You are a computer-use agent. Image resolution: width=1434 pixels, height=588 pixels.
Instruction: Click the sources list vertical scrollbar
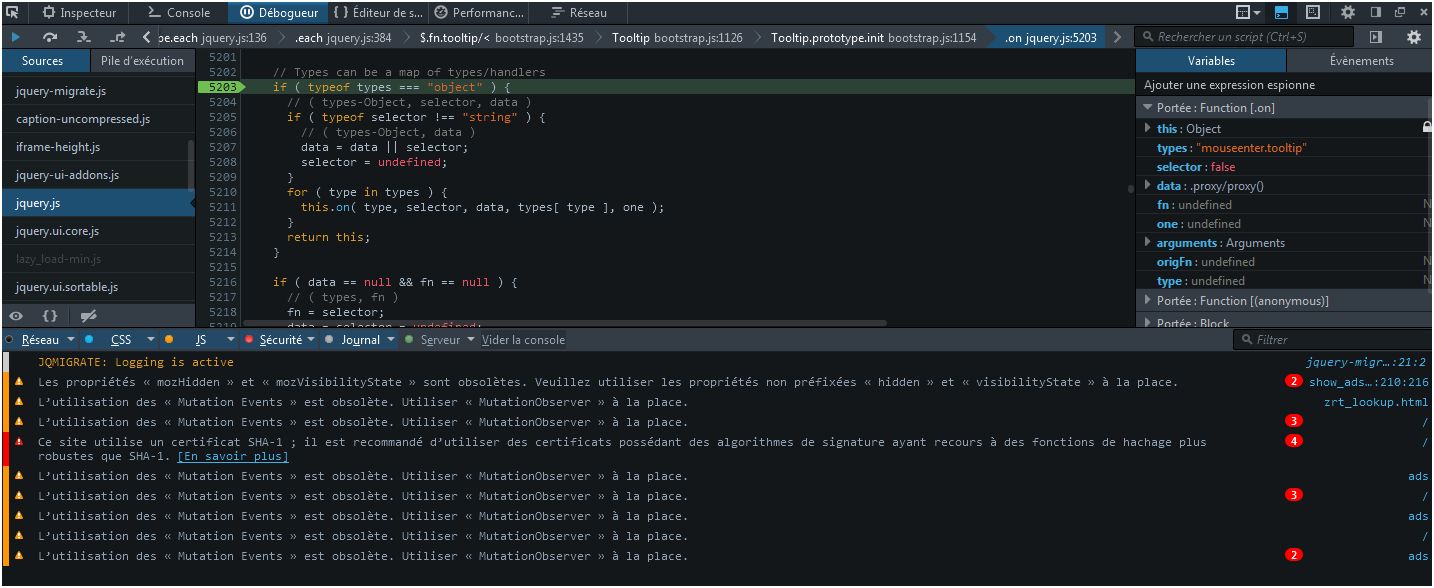191,165
